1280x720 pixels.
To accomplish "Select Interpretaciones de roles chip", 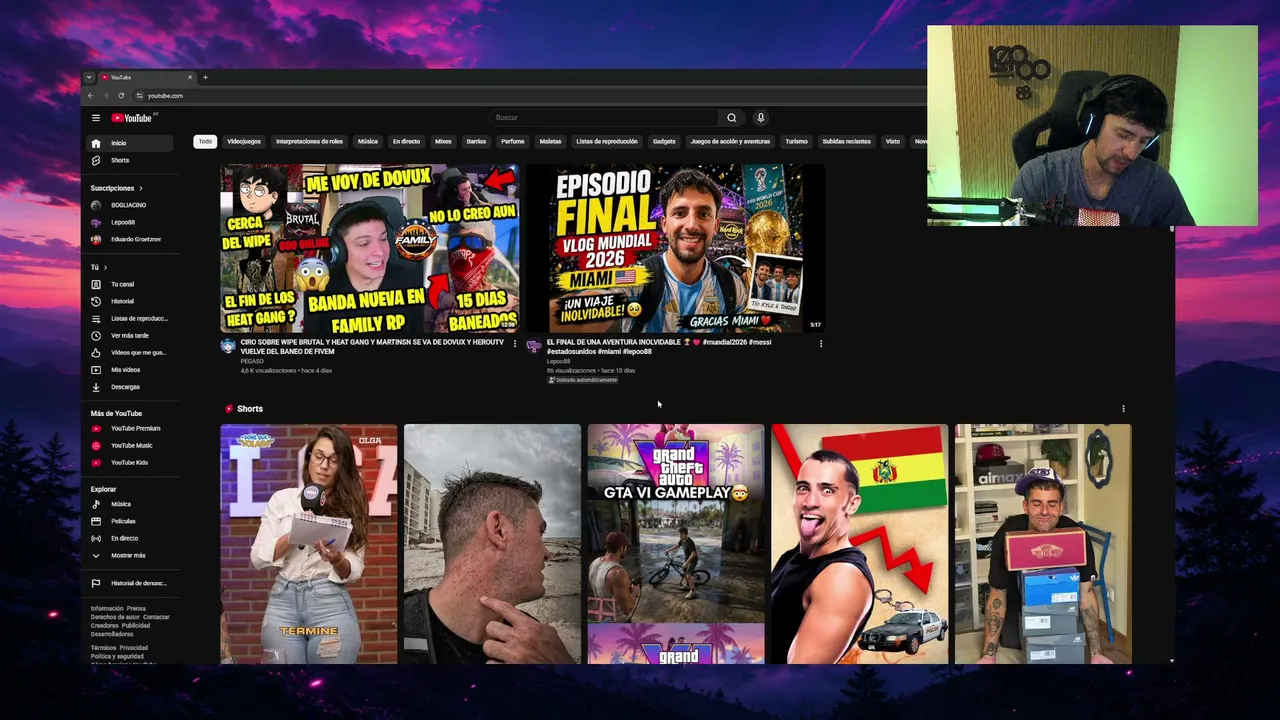I will 309,141.
